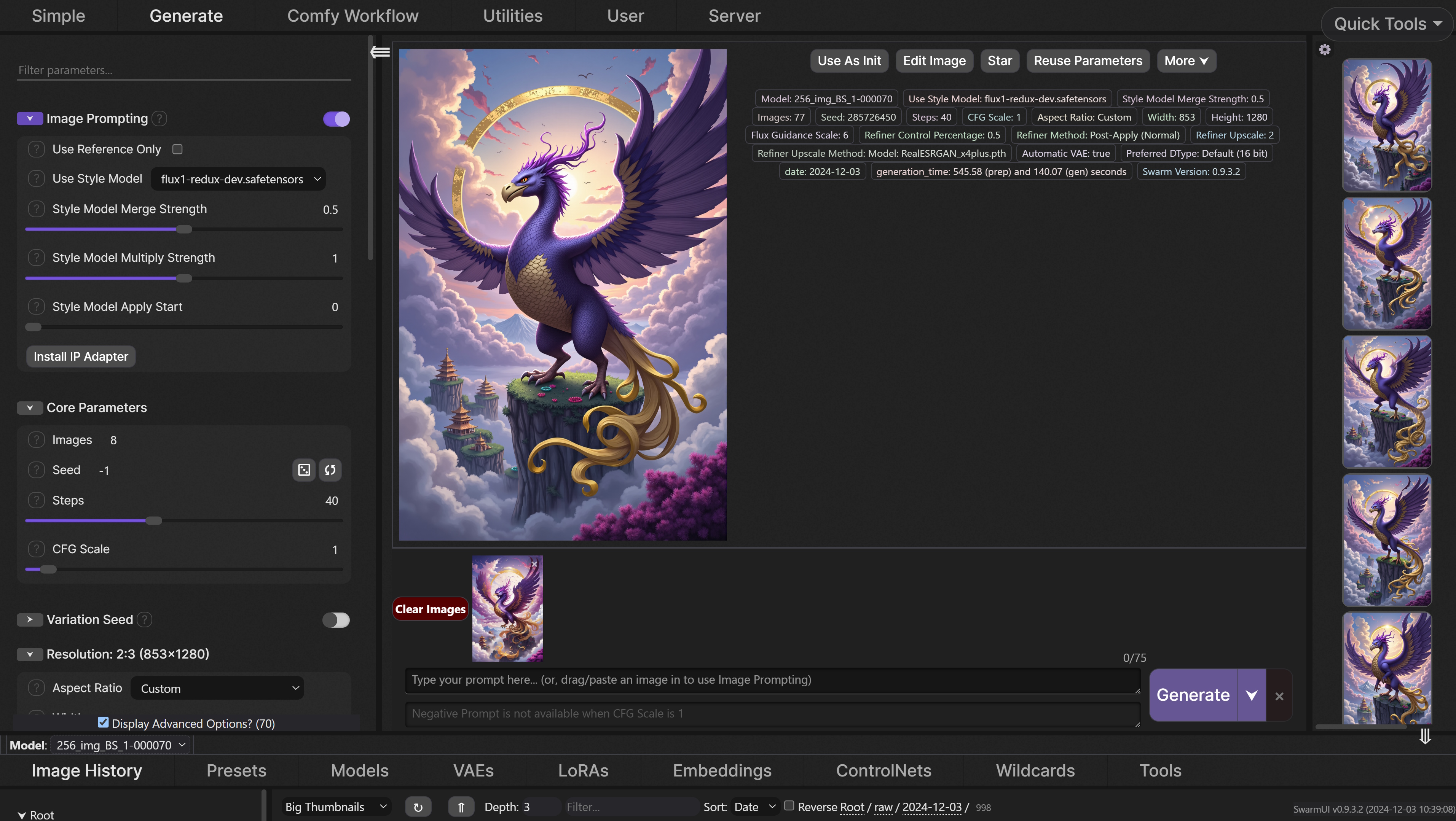Remove the prompt image with its X

(534, 564)
